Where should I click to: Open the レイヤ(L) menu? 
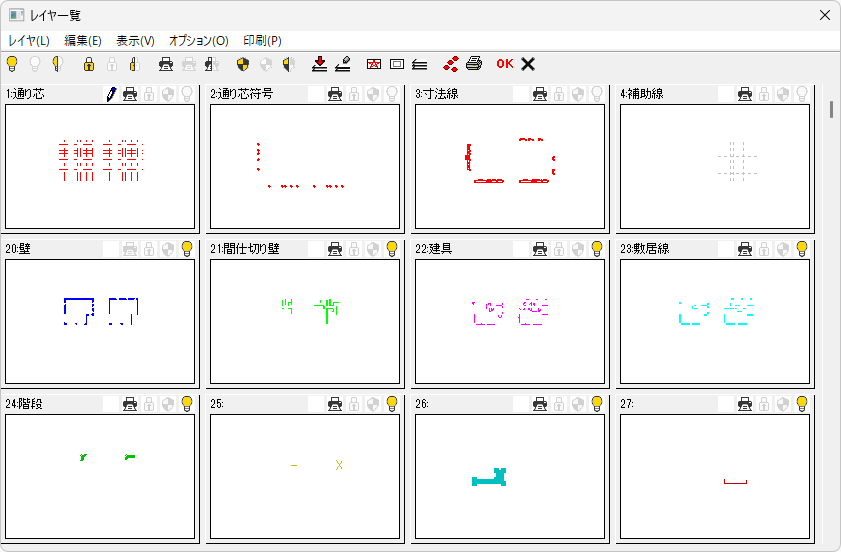click(x=29, y=41)
